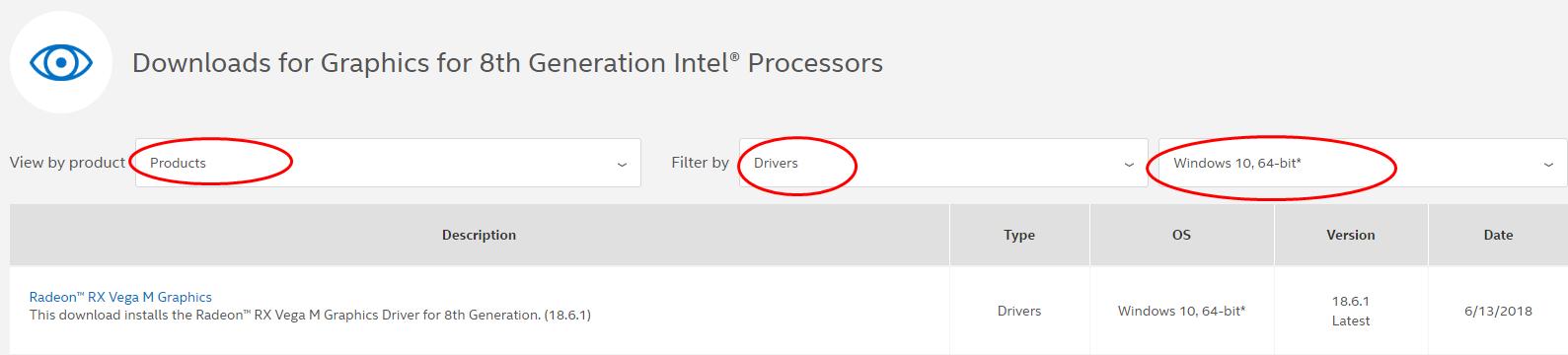Click the page heading Downloads for Graphics
Viewport: 1568px width, 355px height.
507,63
